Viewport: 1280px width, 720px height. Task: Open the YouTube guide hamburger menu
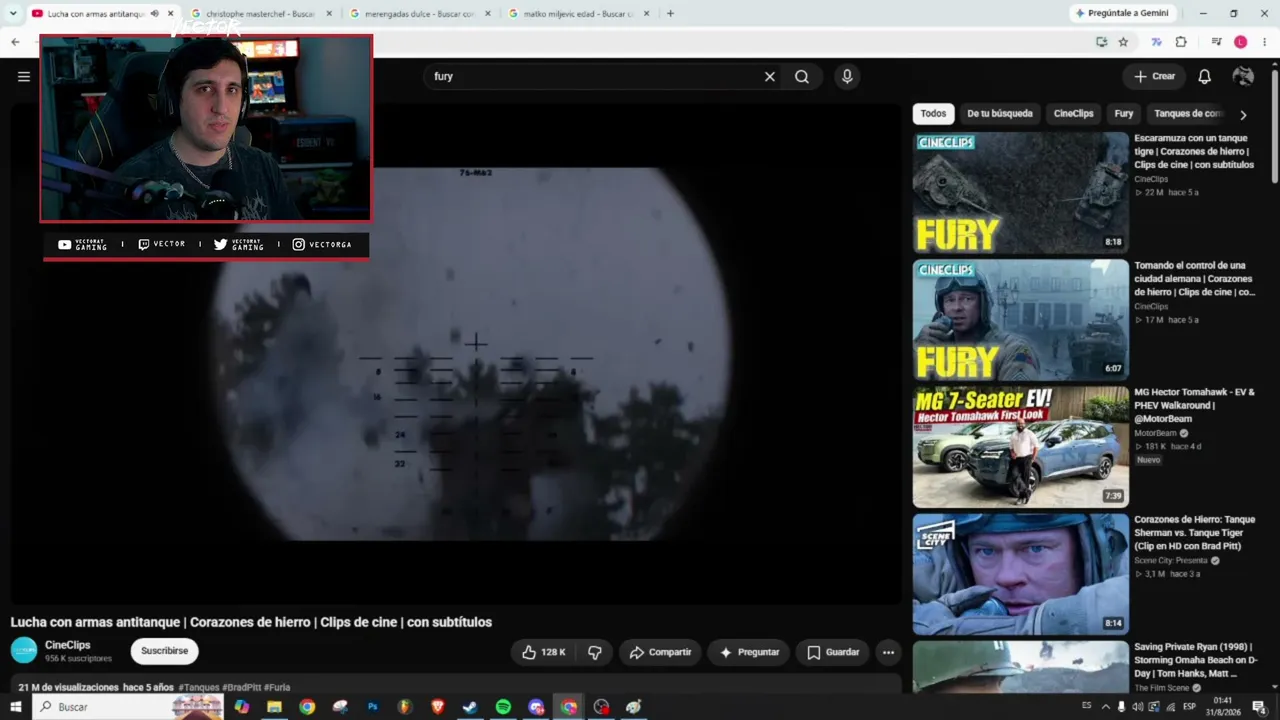tap(24, 76)
